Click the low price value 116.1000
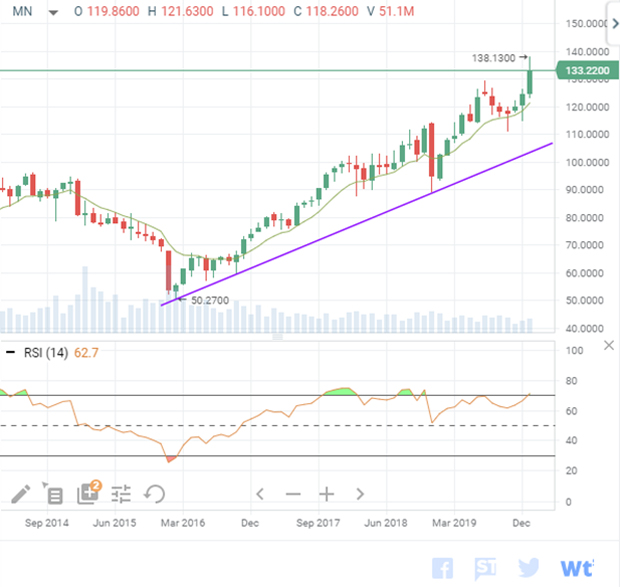620x587 pixels. (x=259, y=11)
